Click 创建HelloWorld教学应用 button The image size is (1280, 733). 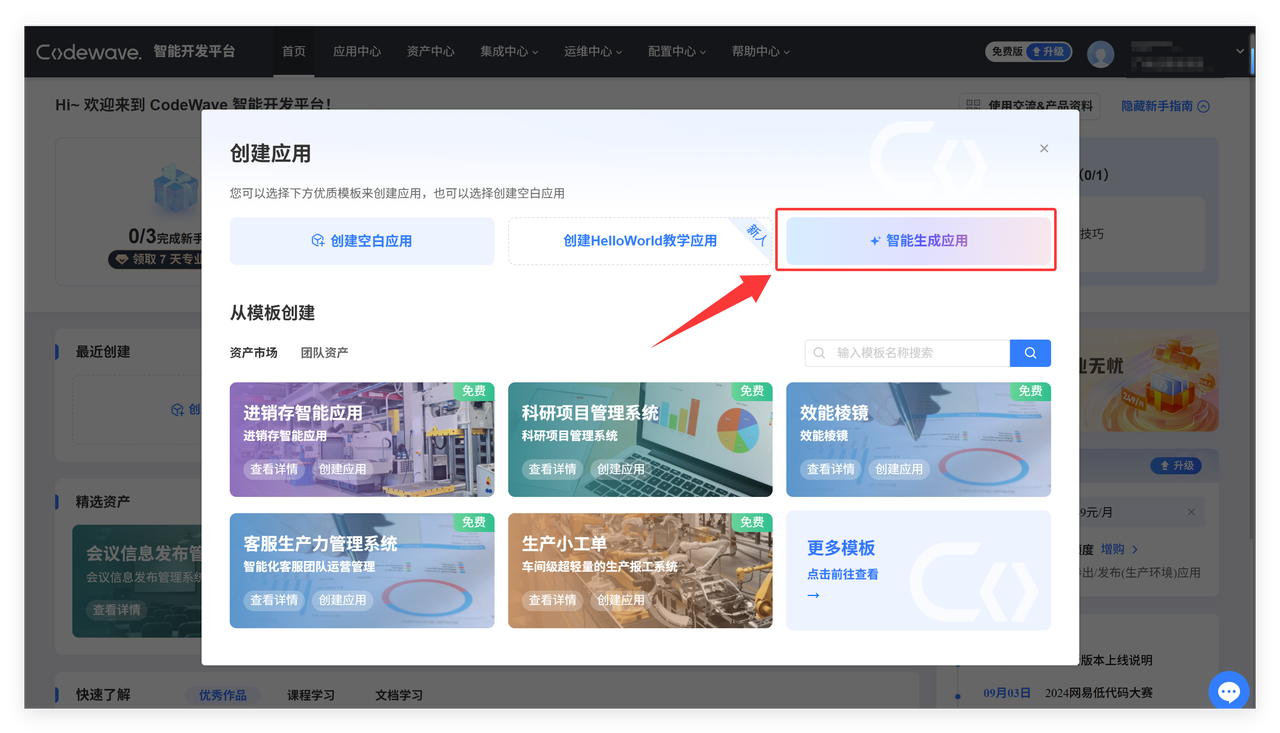[x=640, y=241]
